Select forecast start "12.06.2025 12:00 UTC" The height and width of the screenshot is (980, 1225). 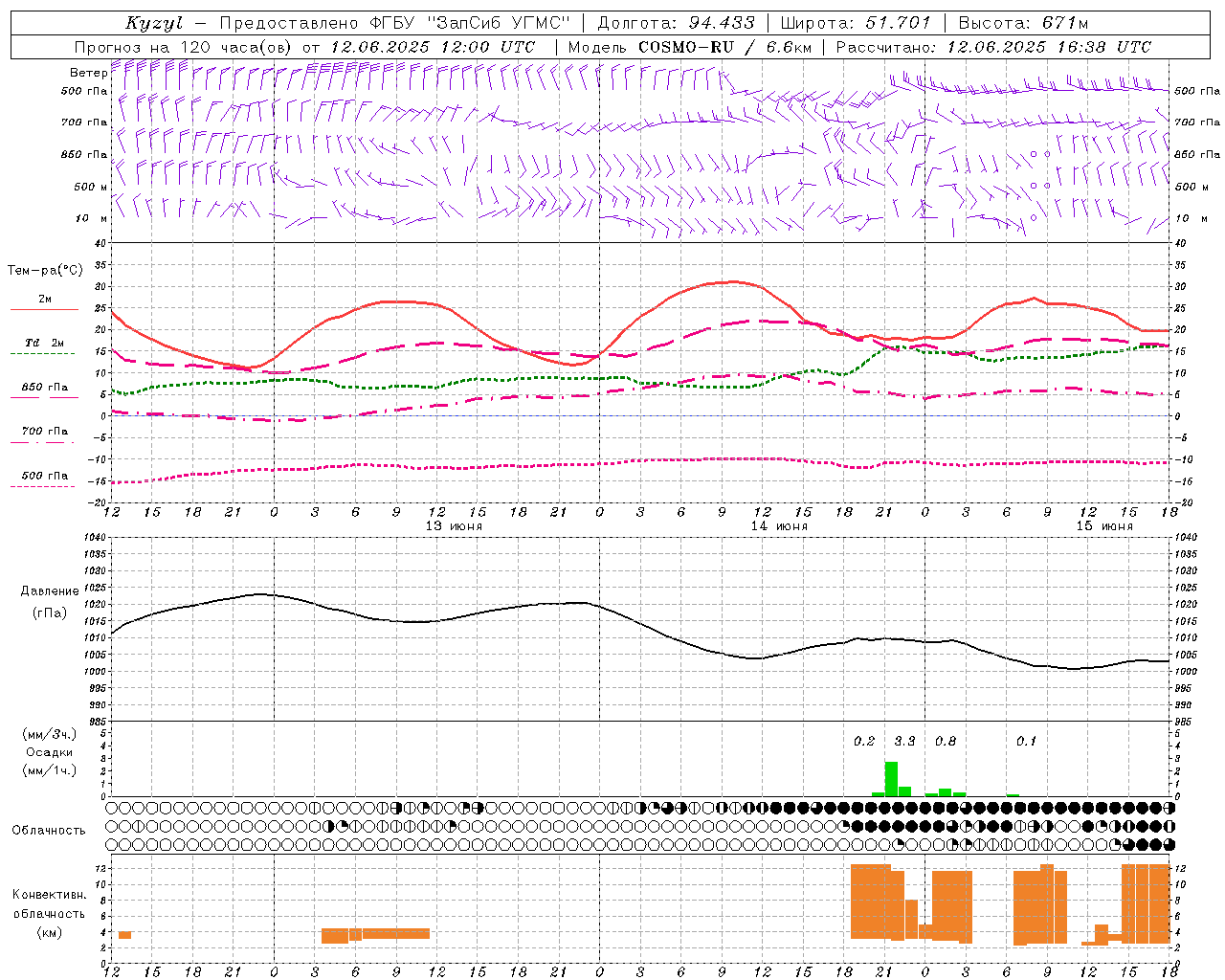pos(433,47)
